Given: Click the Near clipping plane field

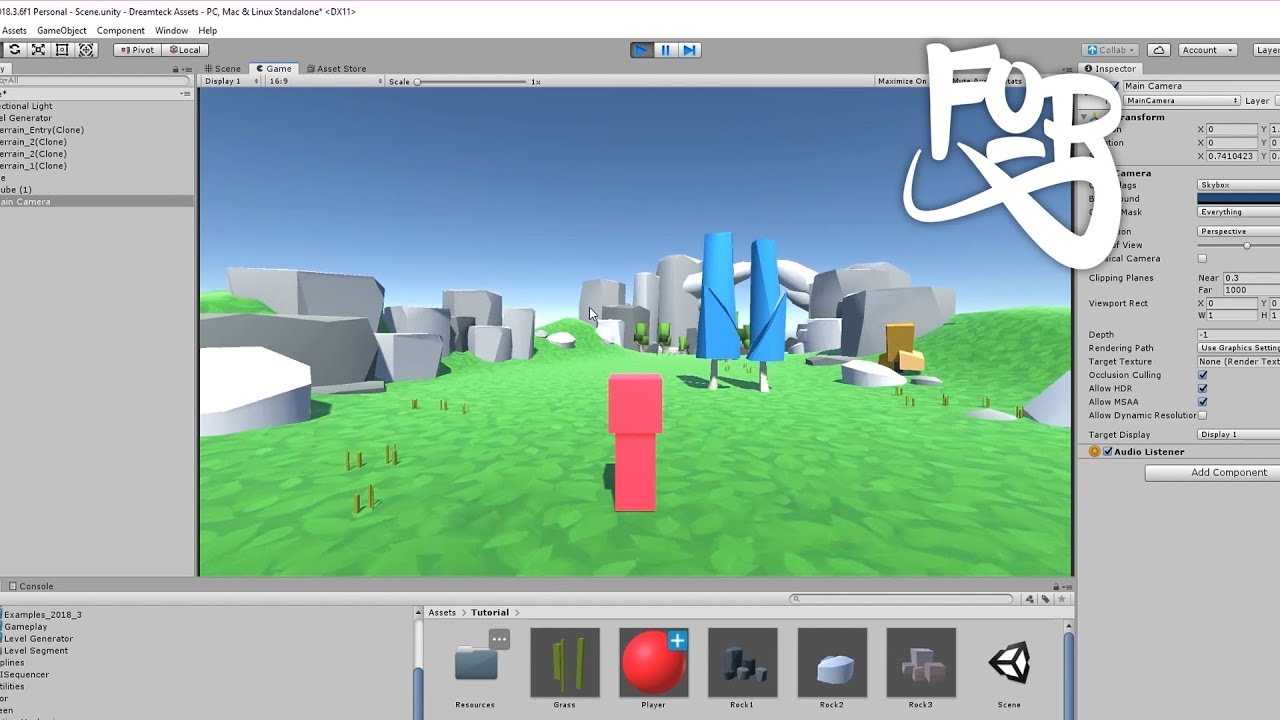Looking at the screenshot, I should (x=1250, y=278).
